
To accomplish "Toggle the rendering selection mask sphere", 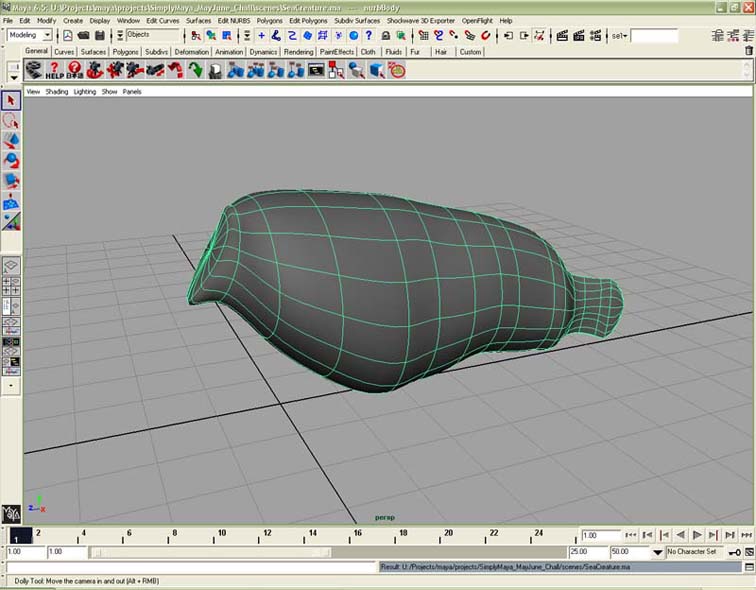I will click(354, 36).
